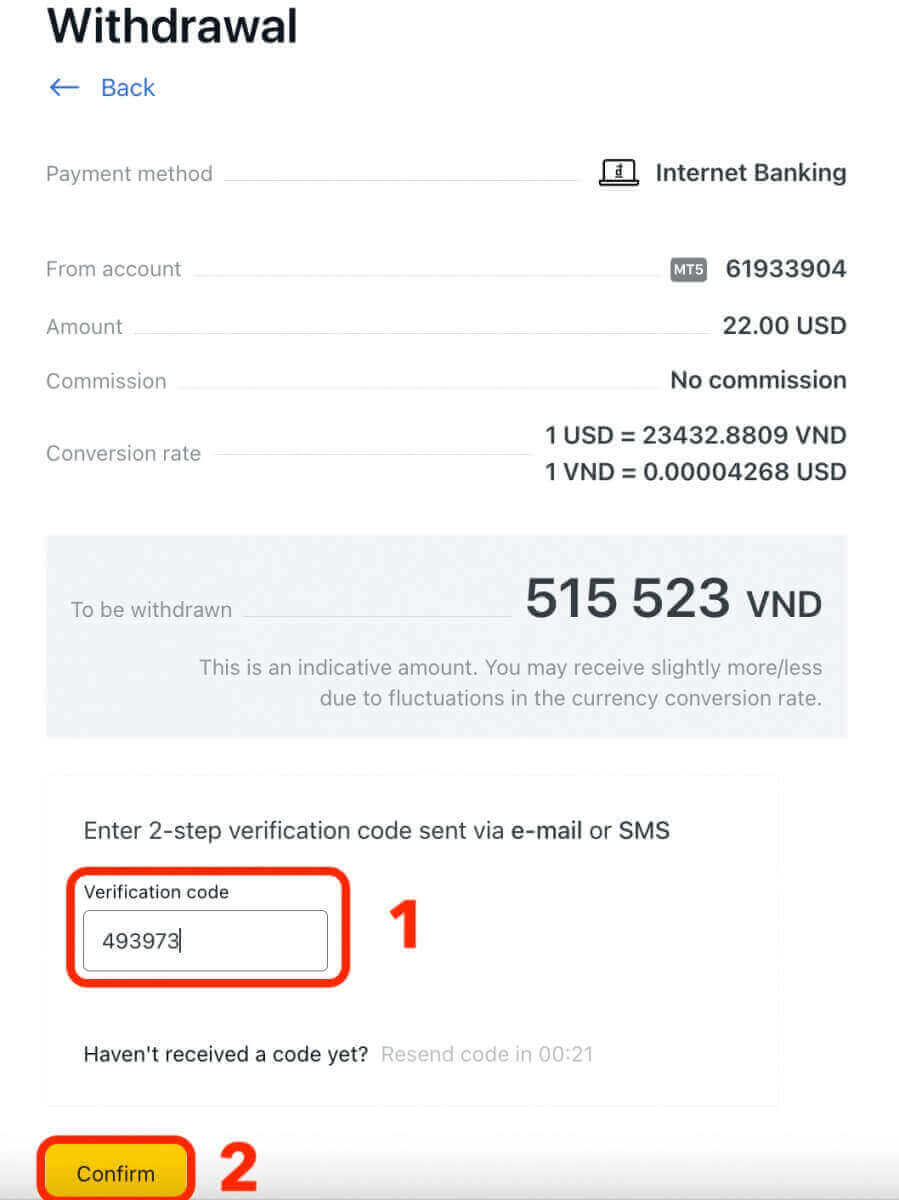The image size is (899, 1200).
Task: Click the 515 523 VND withdrawal total
Action: tap(673, 600)
